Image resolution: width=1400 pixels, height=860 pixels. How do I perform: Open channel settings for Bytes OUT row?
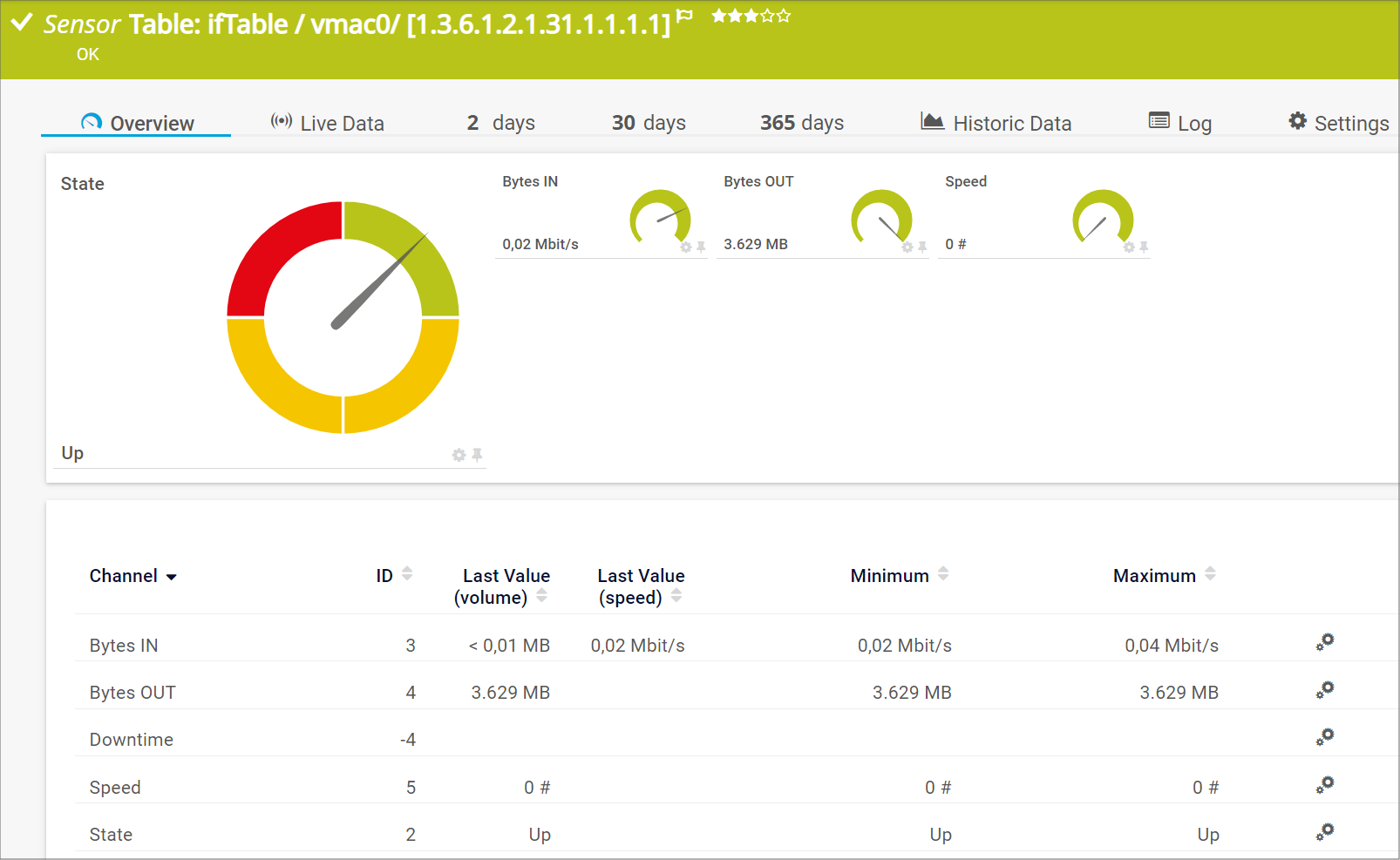pos(1325,690)
